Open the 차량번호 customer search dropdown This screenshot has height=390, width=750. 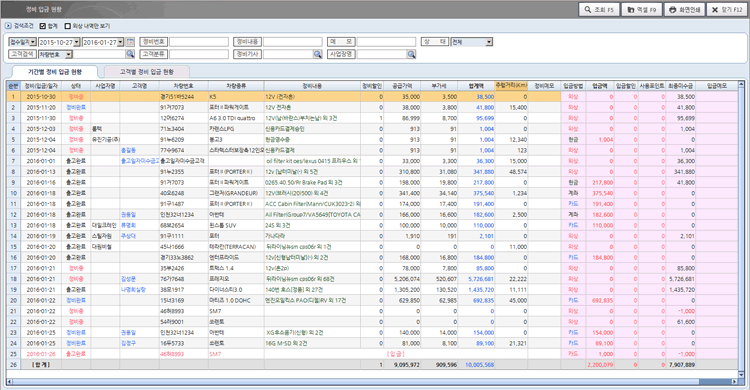(68, 55)
